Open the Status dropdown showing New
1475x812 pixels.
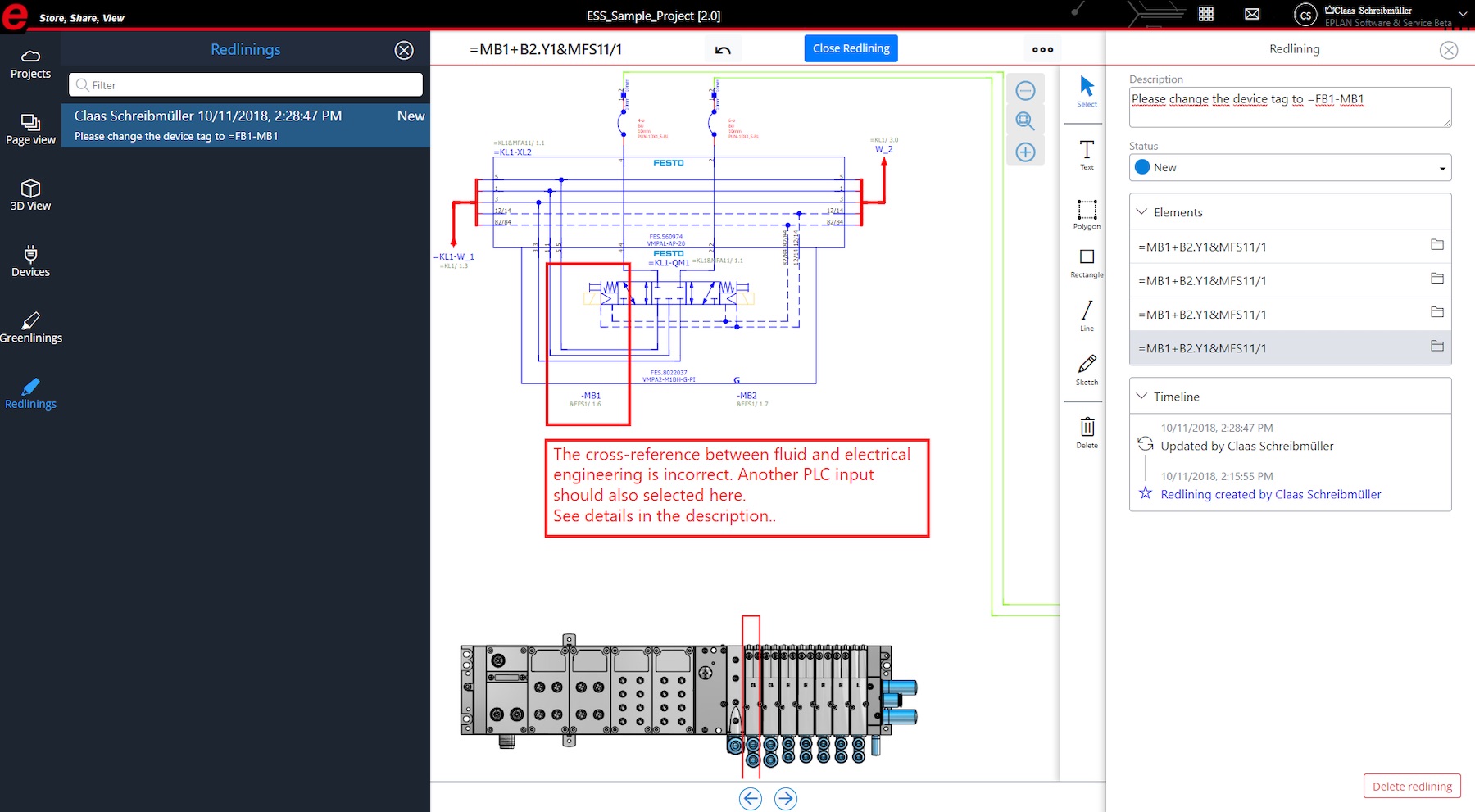point(1289,167)
